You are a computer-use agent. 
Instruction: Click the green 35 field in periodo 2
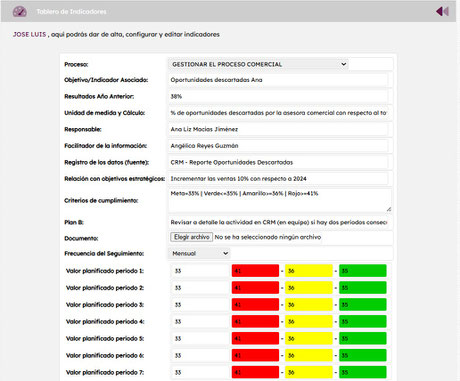click(x=363, y=288)
